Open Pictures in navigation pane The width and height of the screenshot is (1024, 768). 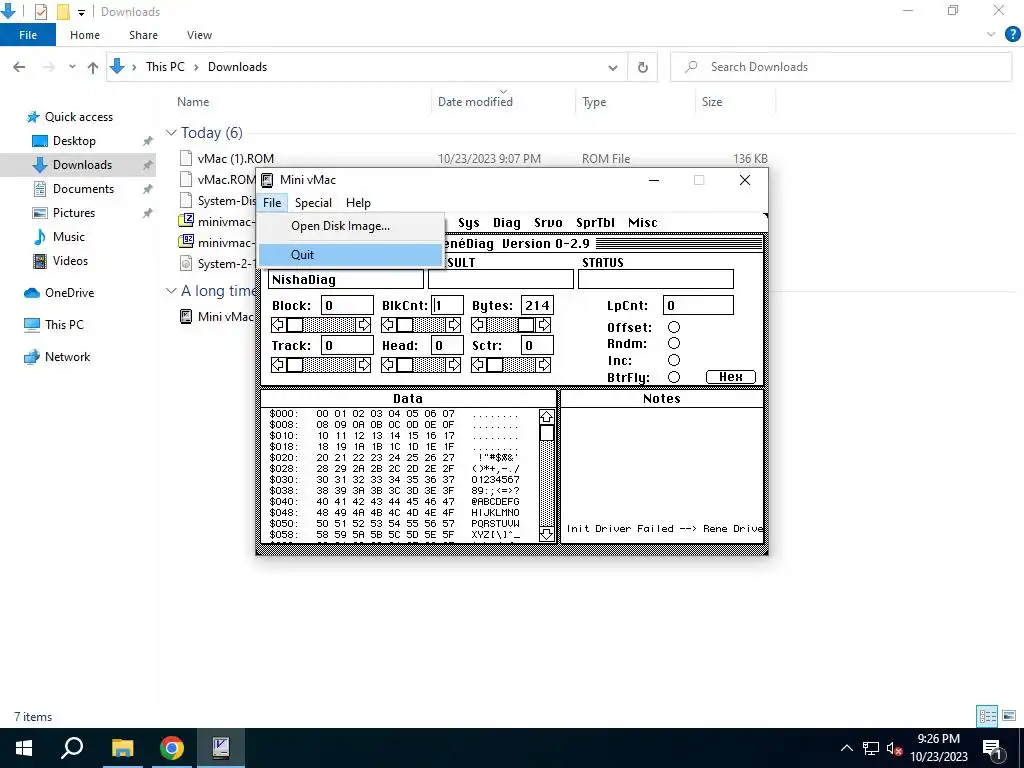click(x=73, y=213)
